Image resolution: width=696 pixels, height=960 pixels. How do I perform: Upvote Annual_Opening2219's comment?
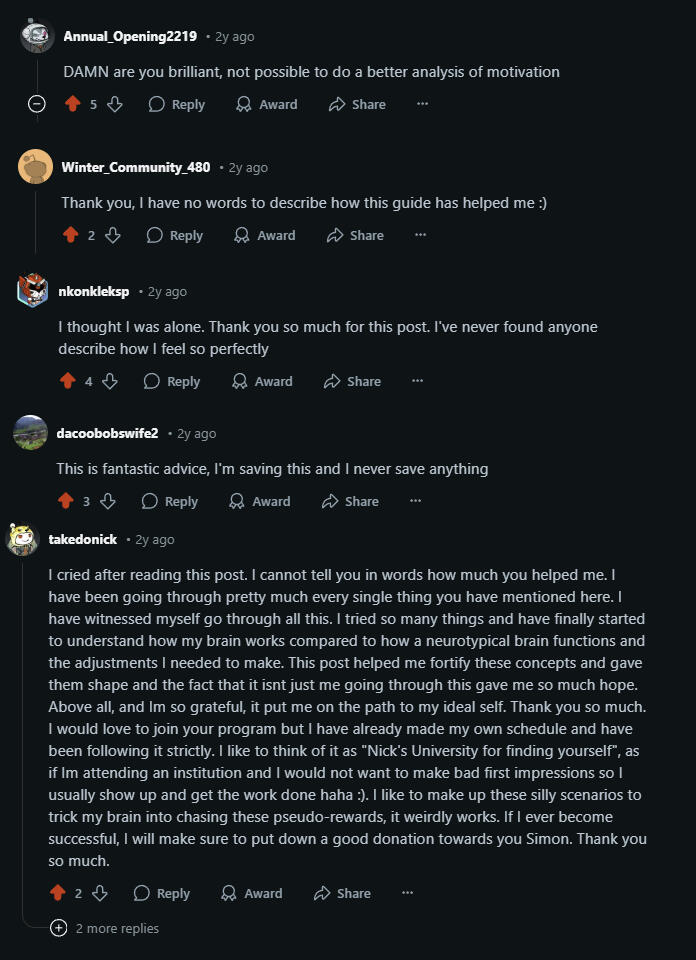pyautogui.click(x=72, y=104)
